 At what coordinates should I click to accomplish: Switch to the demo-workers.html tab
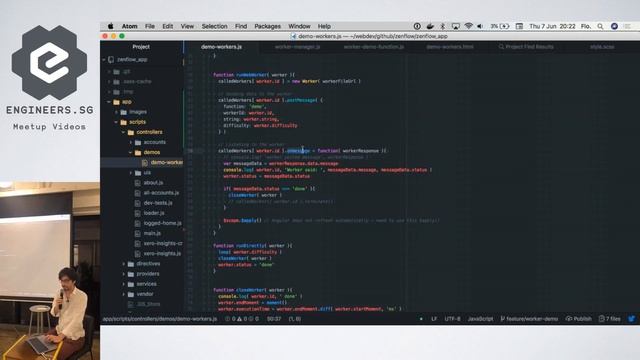click(x=450, y=47)
